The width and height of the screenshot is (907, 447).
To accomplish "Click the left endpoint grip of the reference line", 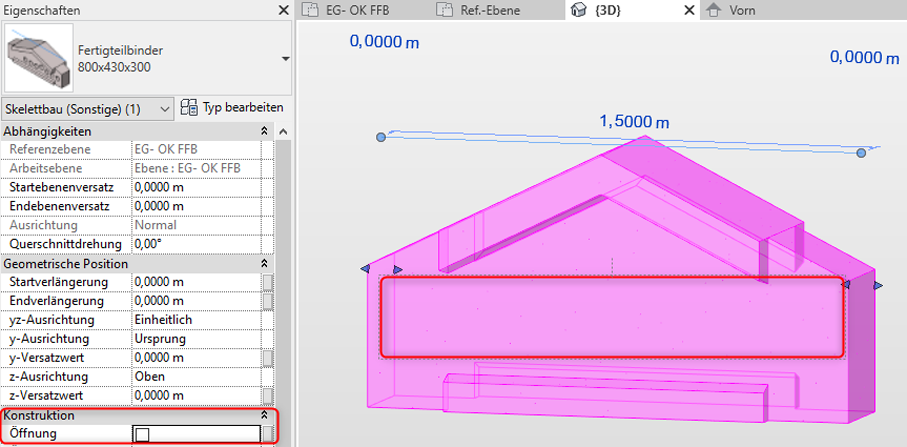I will [380, 136].
